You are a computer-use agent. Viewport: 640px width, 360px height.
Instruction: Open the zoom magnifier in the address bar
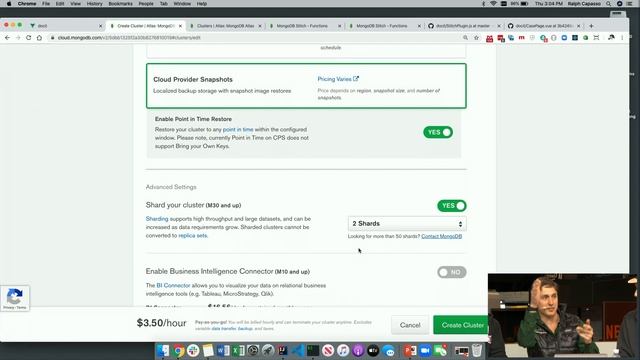(465, 38)
